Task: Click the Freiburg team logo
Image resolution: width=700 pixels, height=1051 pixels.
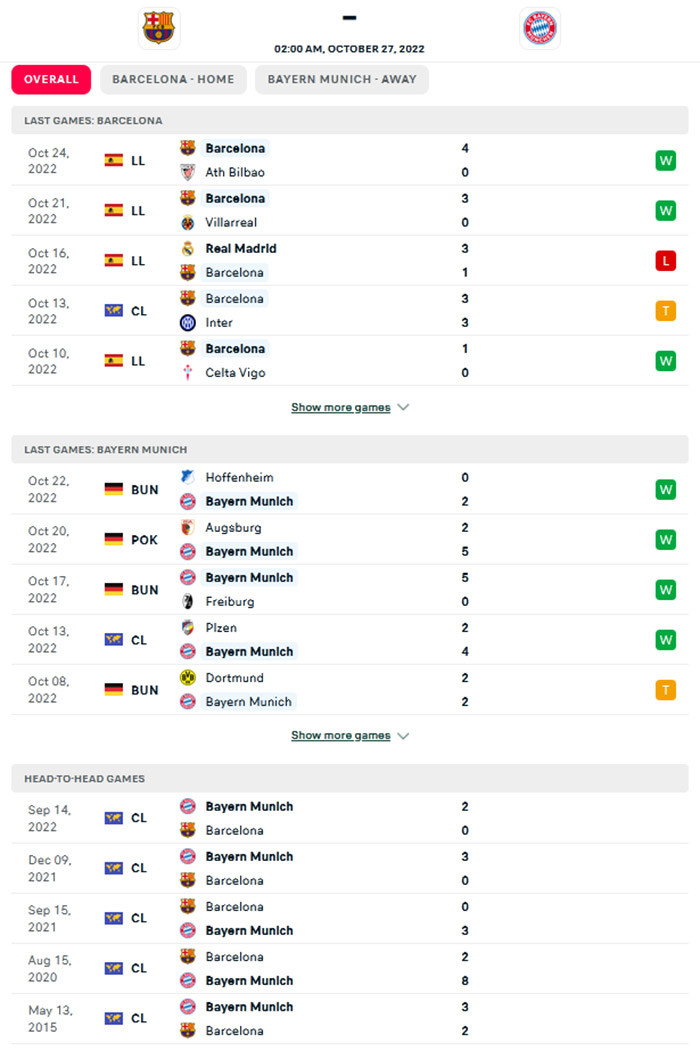Action: pyautogui.click(x=188, y=601)
